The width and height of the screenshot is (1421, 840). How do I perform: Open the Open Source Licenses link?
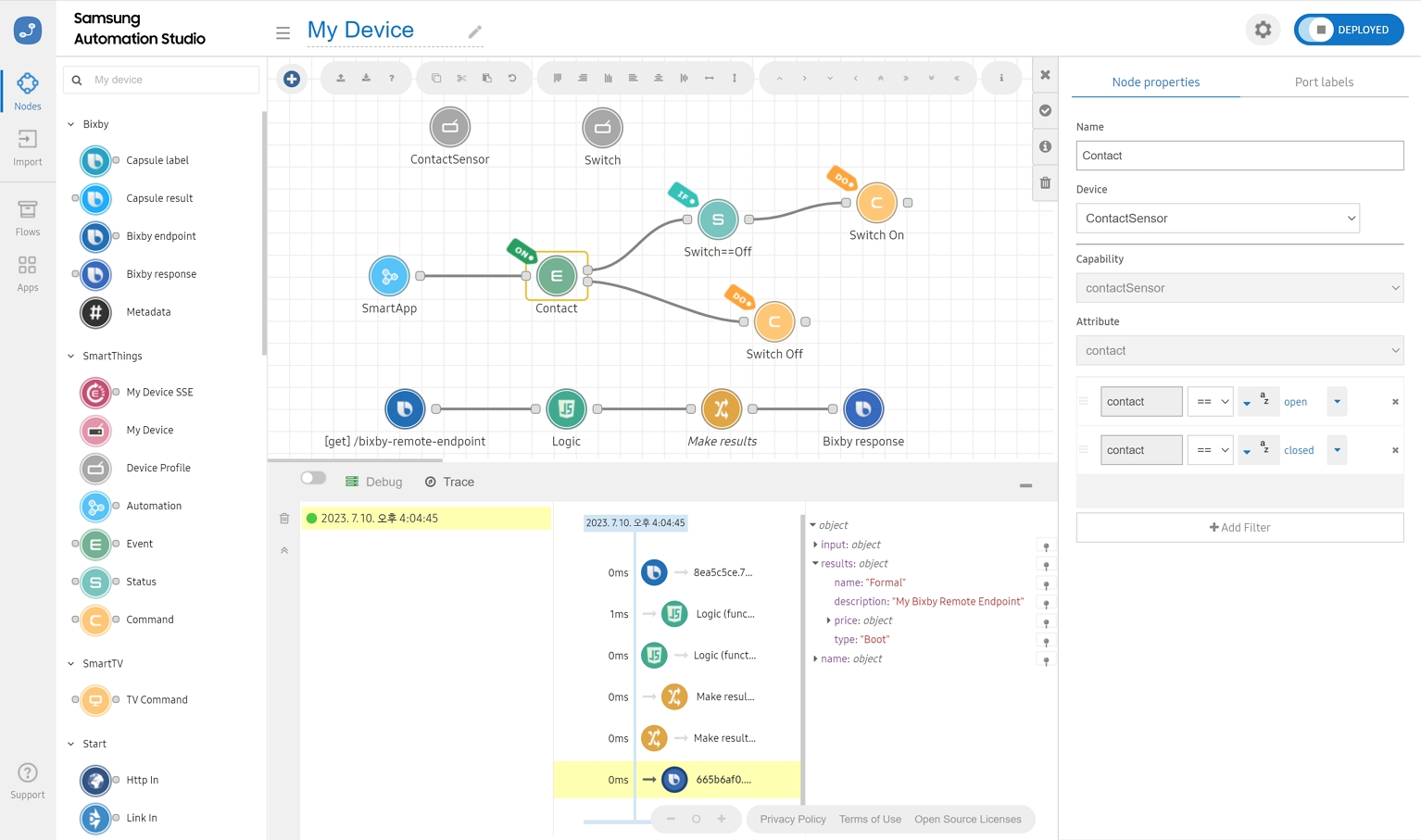pos(968,820)
